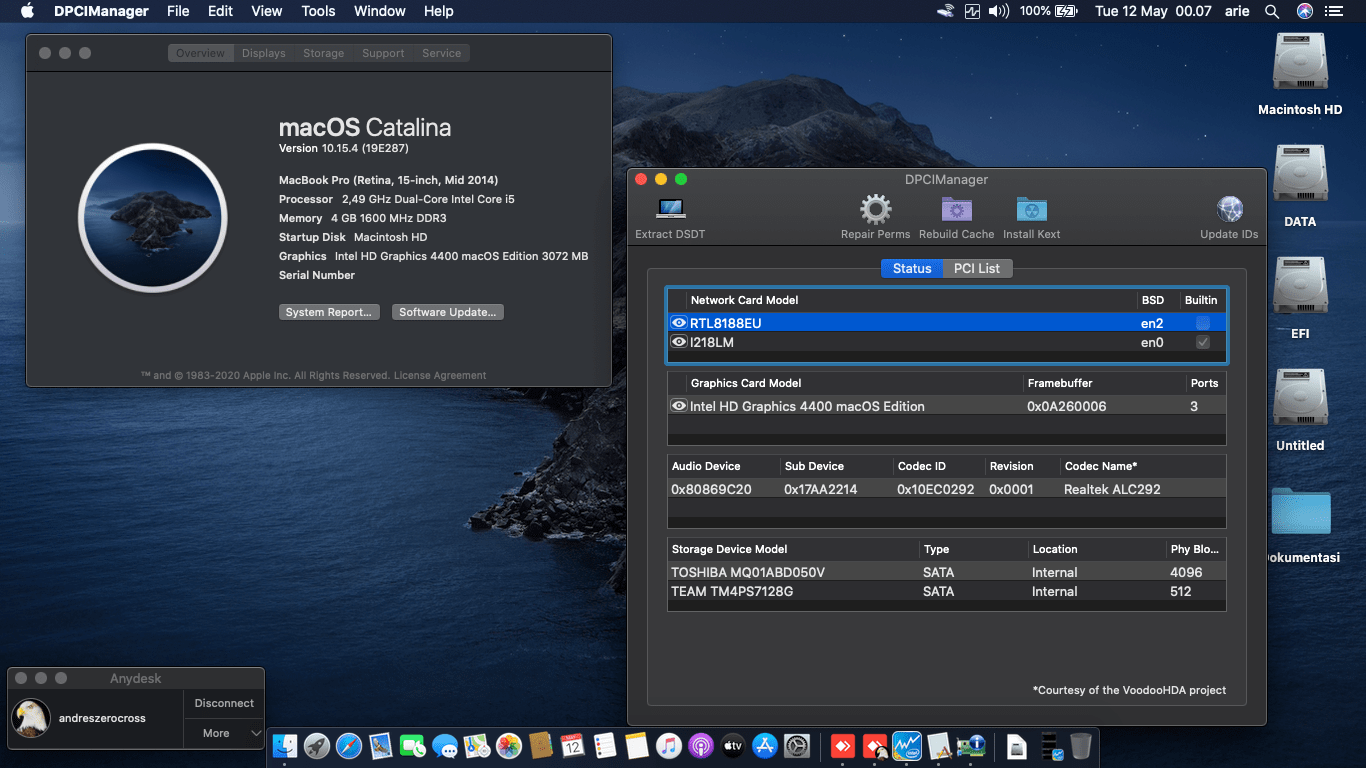Open the Notes app in dock

click(x=637, y=745)
